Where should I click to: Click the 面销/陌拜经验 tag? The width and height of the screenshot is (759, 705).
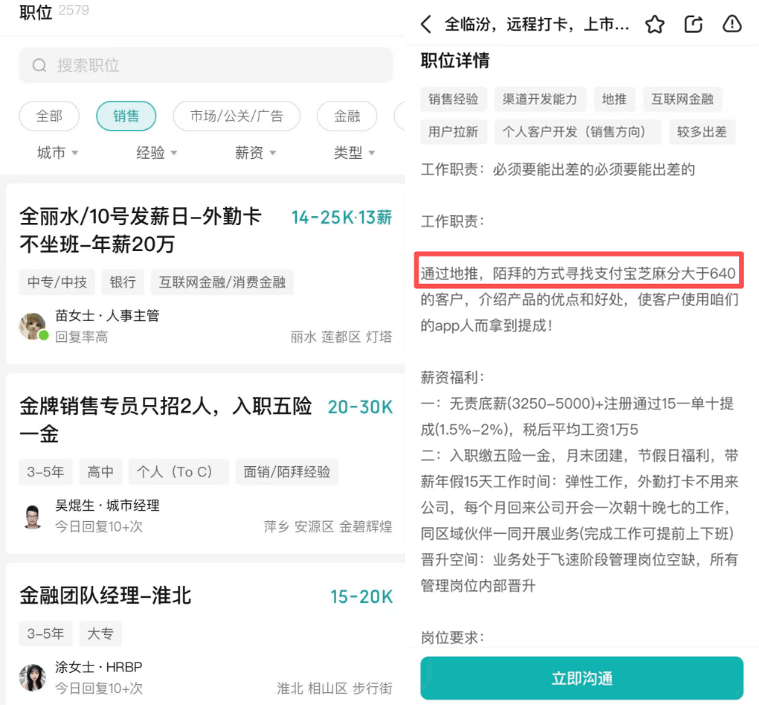tap(287, 472)
